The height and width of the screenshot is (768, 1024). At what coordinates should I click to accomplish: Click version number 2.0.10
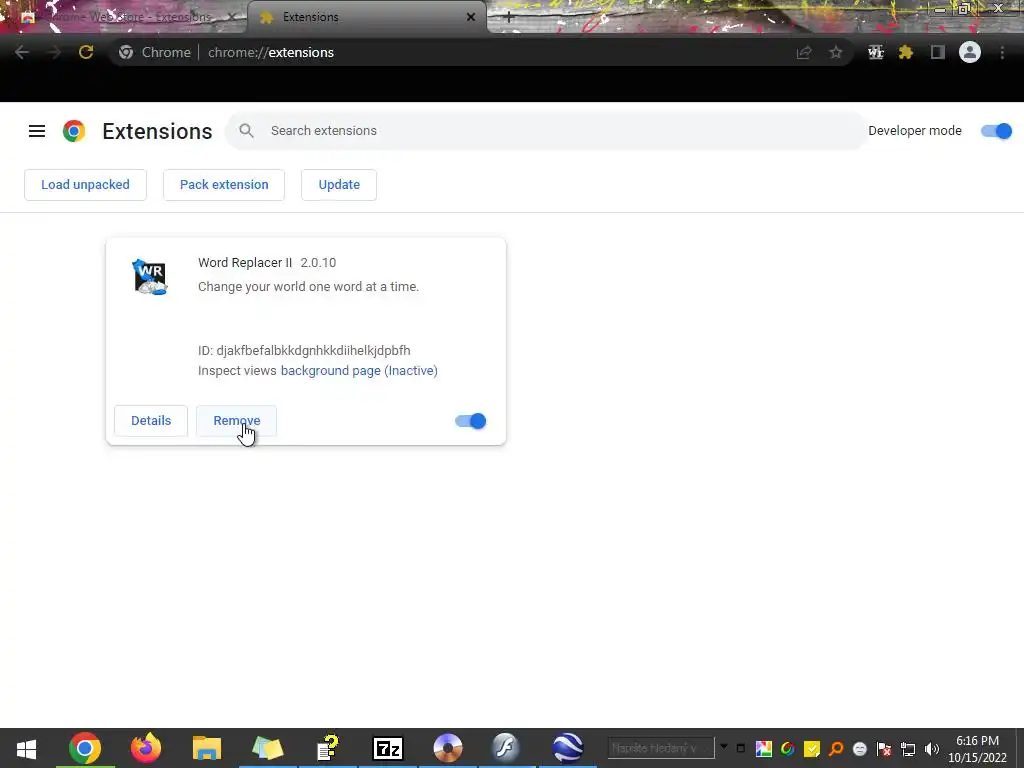(318, 263)
